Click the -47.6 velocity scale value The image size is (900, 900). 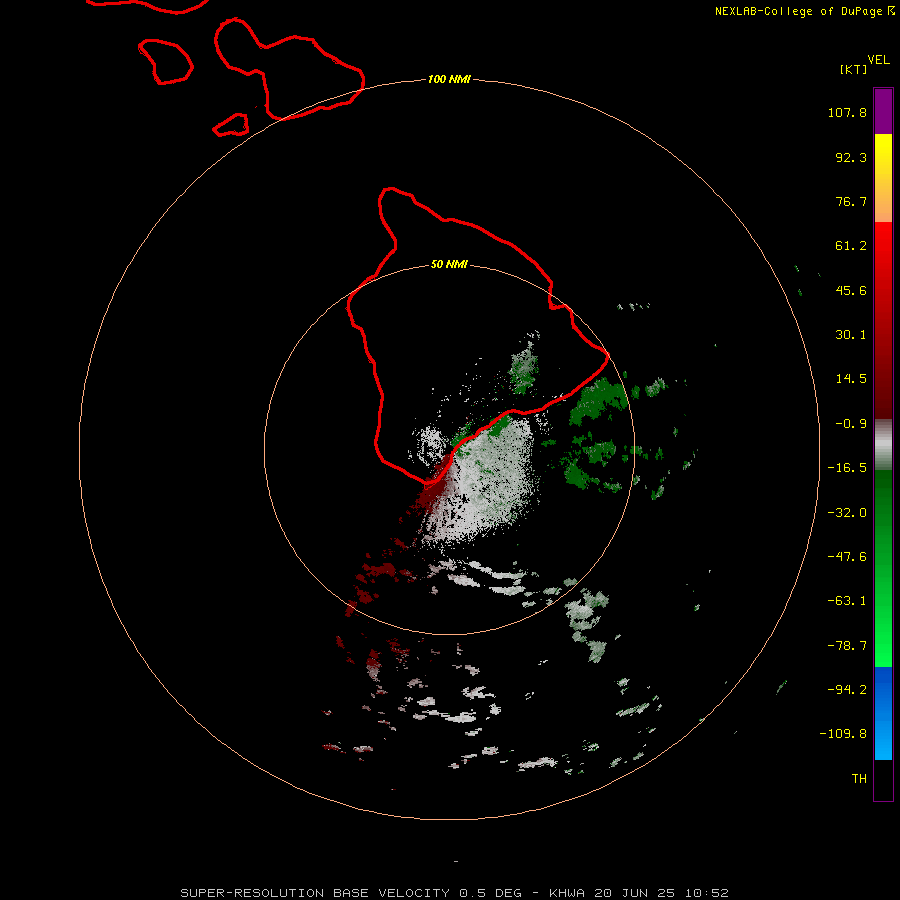tap(847, 557)
